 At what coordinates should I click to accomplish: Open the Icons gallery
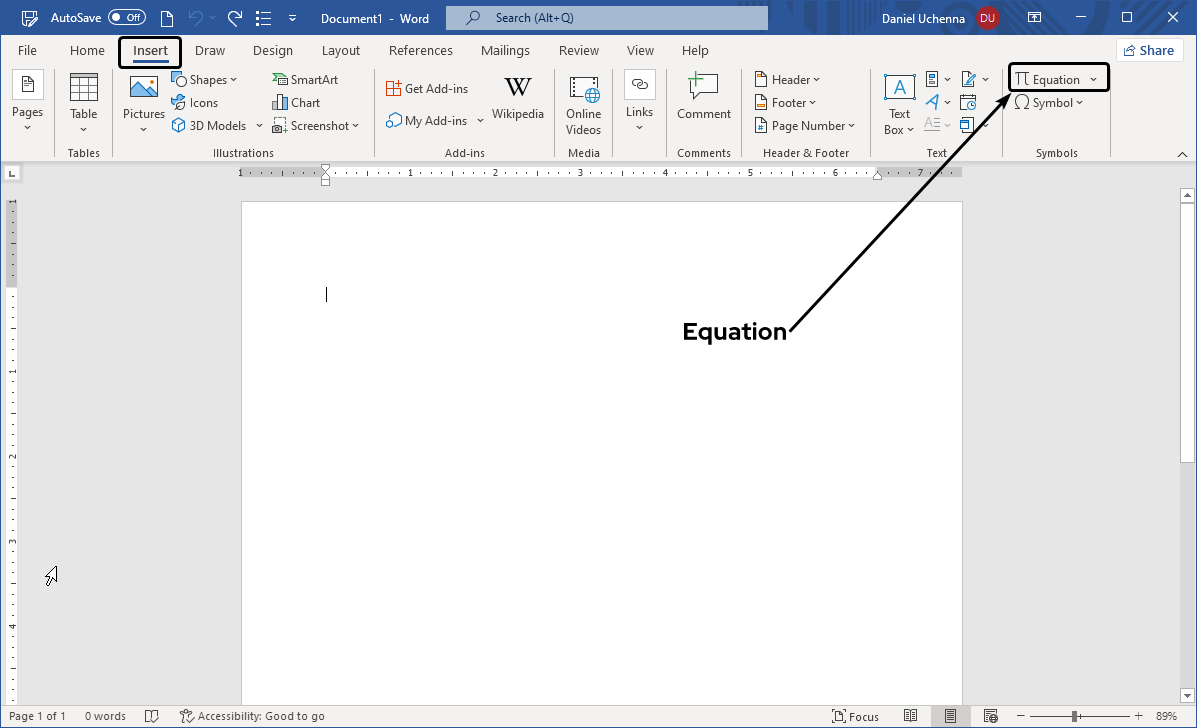[196, 102]
